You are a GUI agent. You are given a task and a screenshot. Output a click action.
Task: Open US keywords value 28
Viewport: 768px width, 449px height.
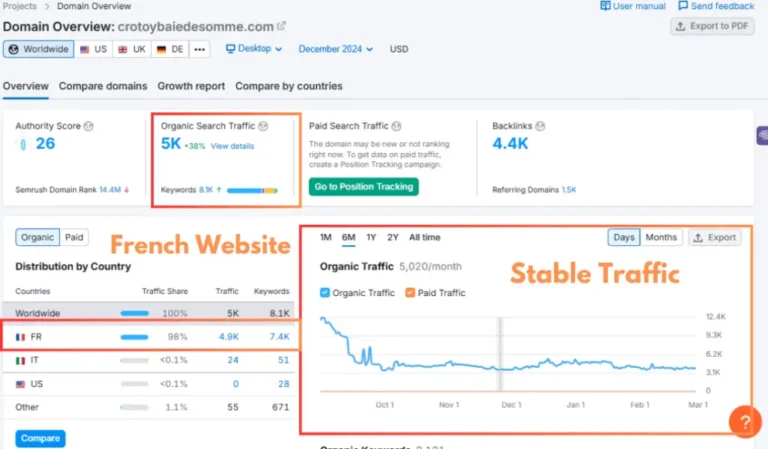point(284,384)
